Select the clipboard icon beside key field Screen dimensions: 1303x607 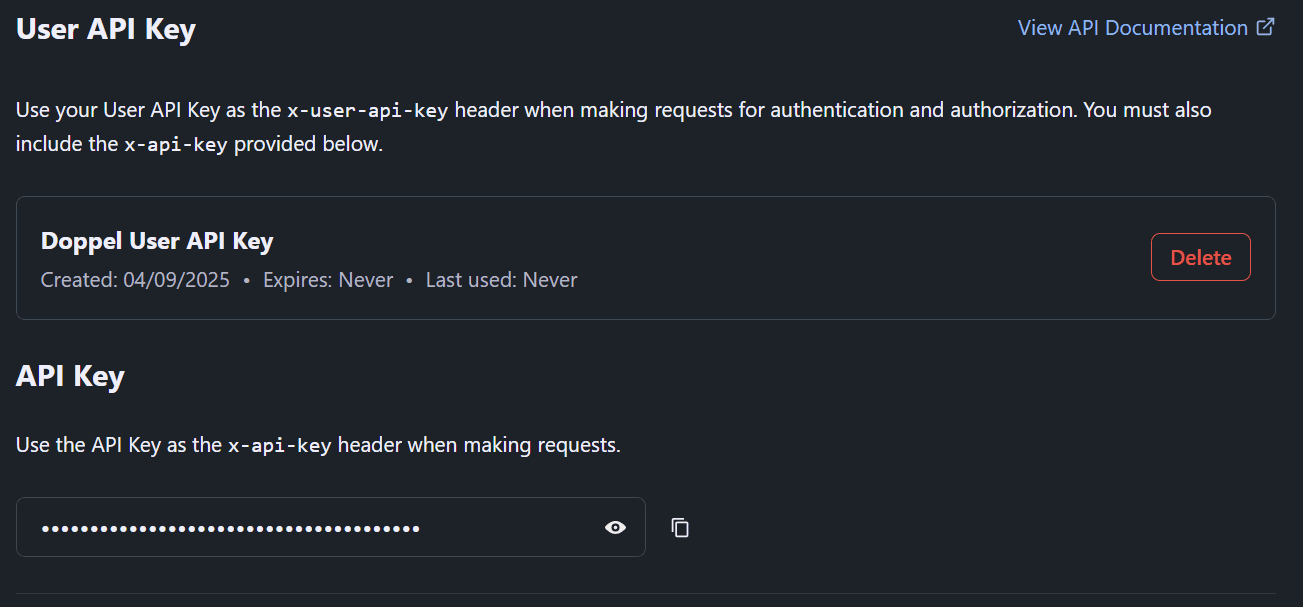(x=679, y=527)
